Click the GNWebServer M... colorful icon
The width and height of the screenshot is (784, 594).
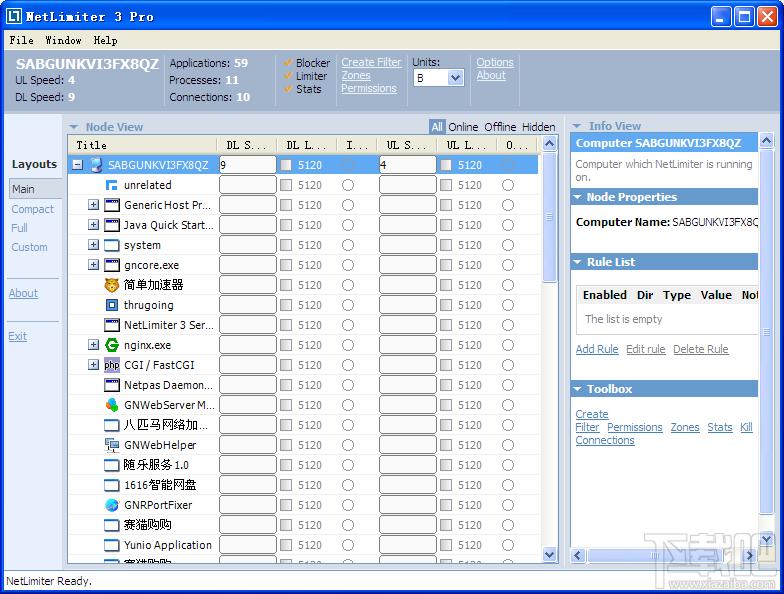click(112, 405)
